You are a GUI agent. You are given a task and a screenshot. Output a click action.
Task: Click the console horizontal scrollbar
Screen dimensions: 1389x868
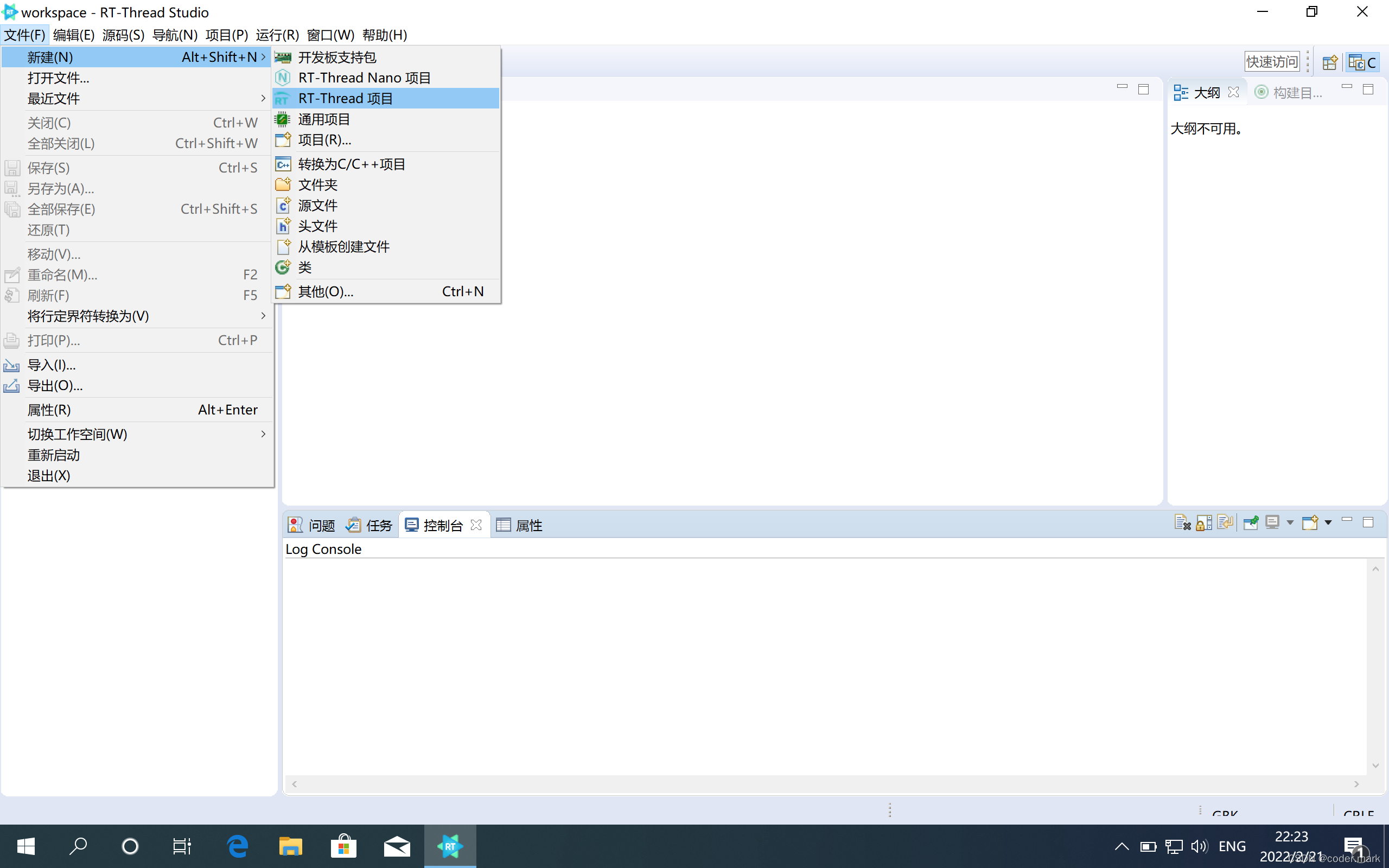click(x=825, y=784)
